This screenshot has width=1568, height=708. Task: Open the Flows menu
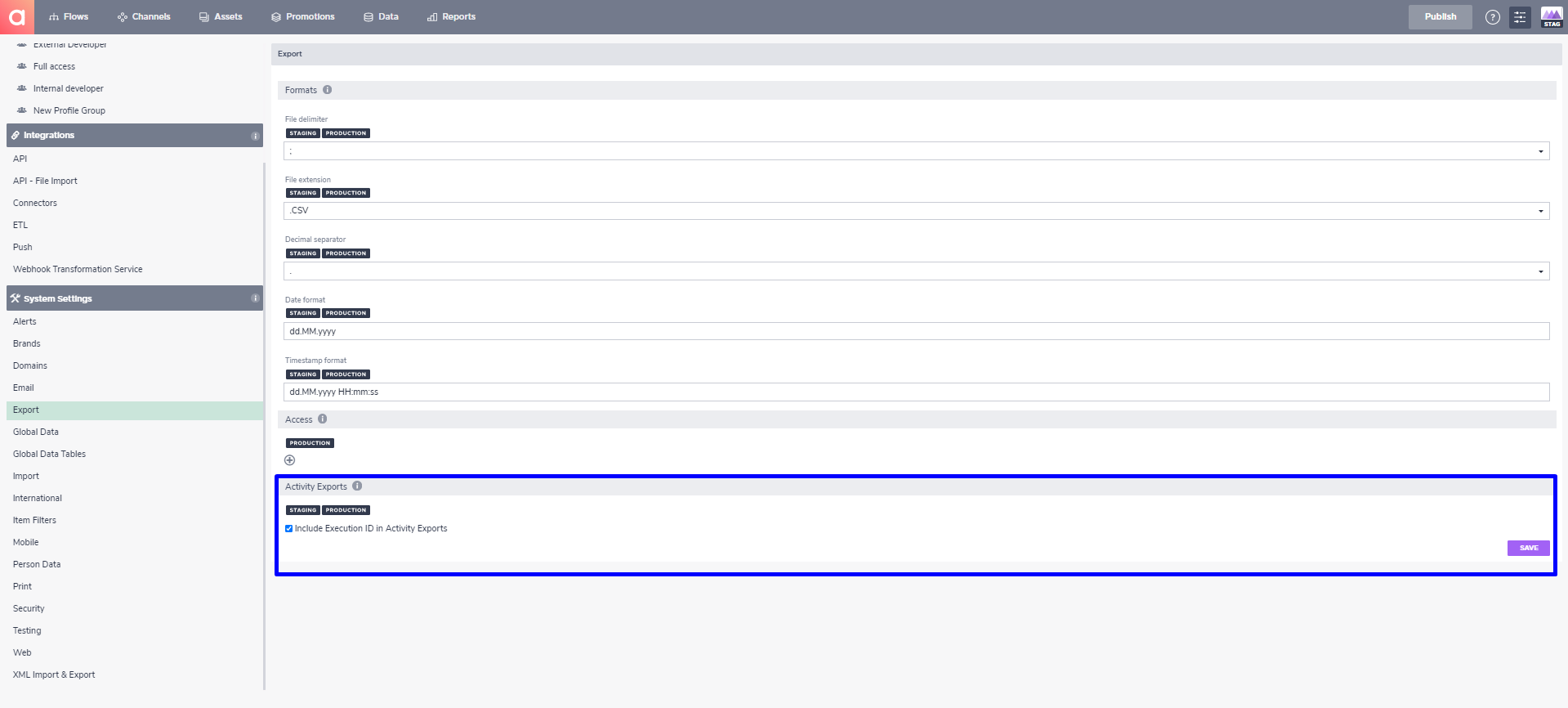(x=69, y=16)
